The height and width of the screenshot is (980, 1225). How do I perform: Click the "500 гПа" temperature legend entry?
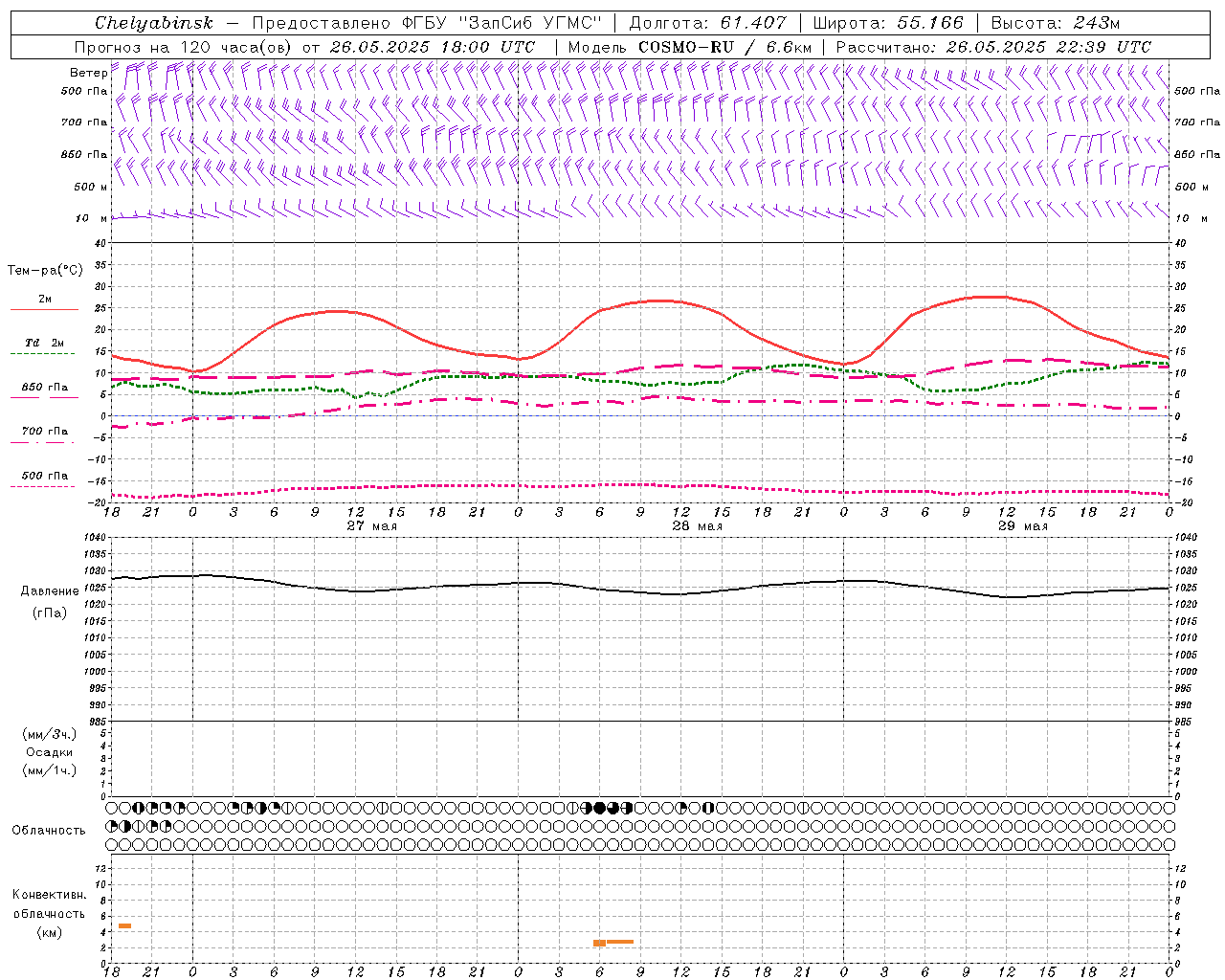[44, 476]
